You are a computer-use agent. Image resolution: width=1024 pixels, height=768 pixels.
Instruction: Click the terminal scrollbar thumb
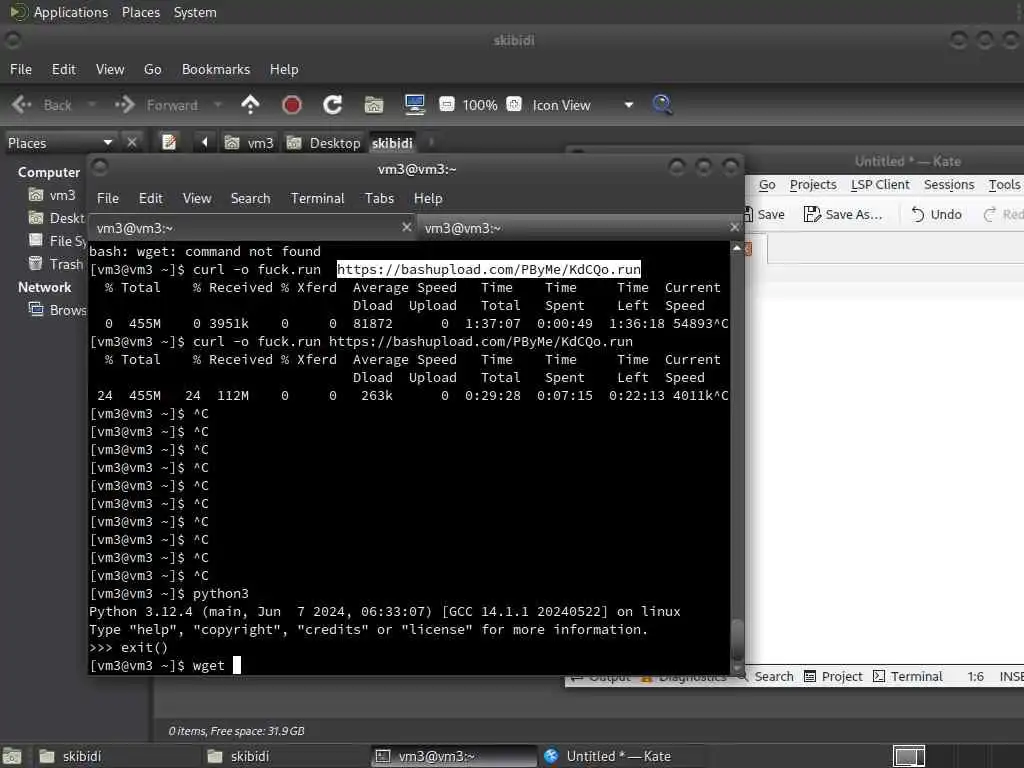pos(737,640)
